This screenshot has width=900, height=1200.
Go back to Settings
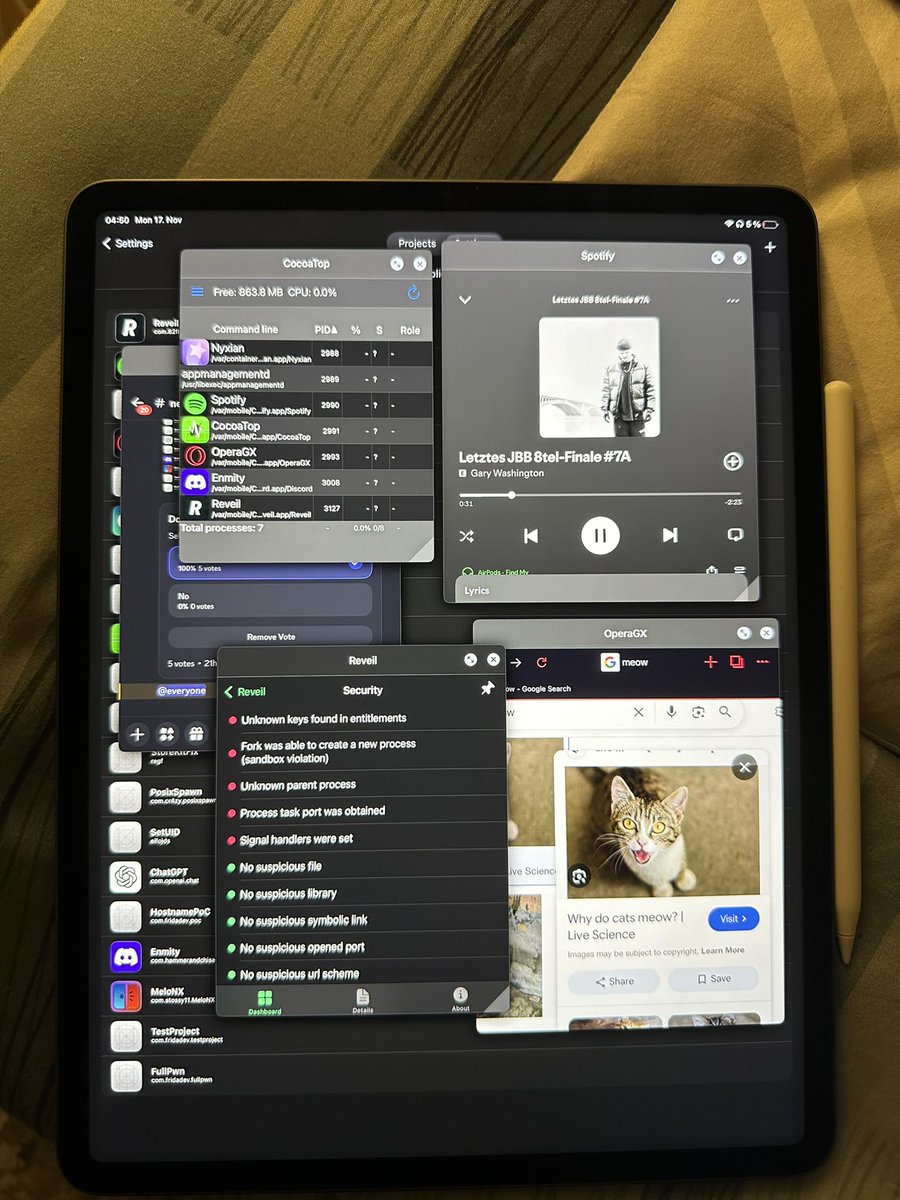click(127, 243)
